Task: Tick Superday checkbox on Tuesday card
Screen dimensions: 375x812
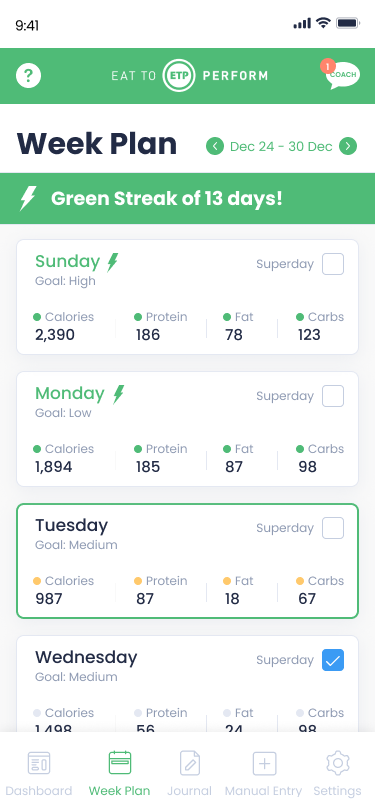Action: click(x=333, y=528)
